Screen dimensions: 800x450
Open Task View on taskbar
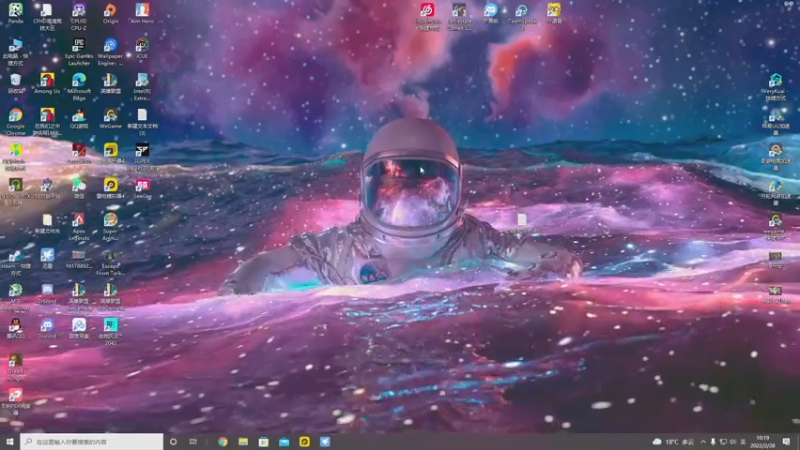click(193, 441)
